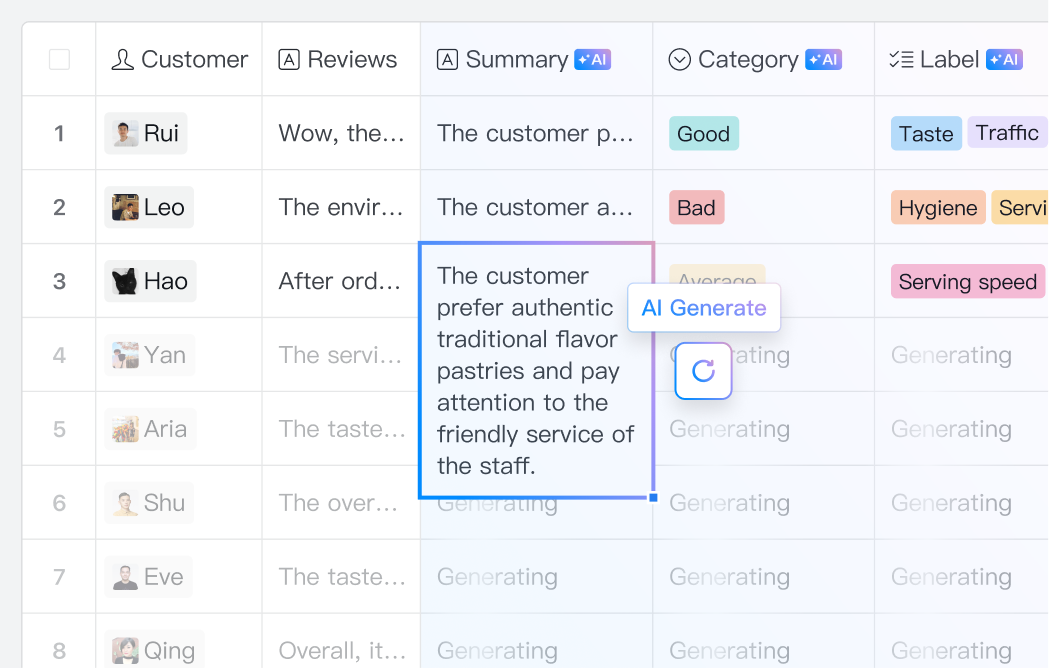Viewport: 1049px width, 668px height.
Task: Click the text-type icon in Summary header
Action: point(448,60)
